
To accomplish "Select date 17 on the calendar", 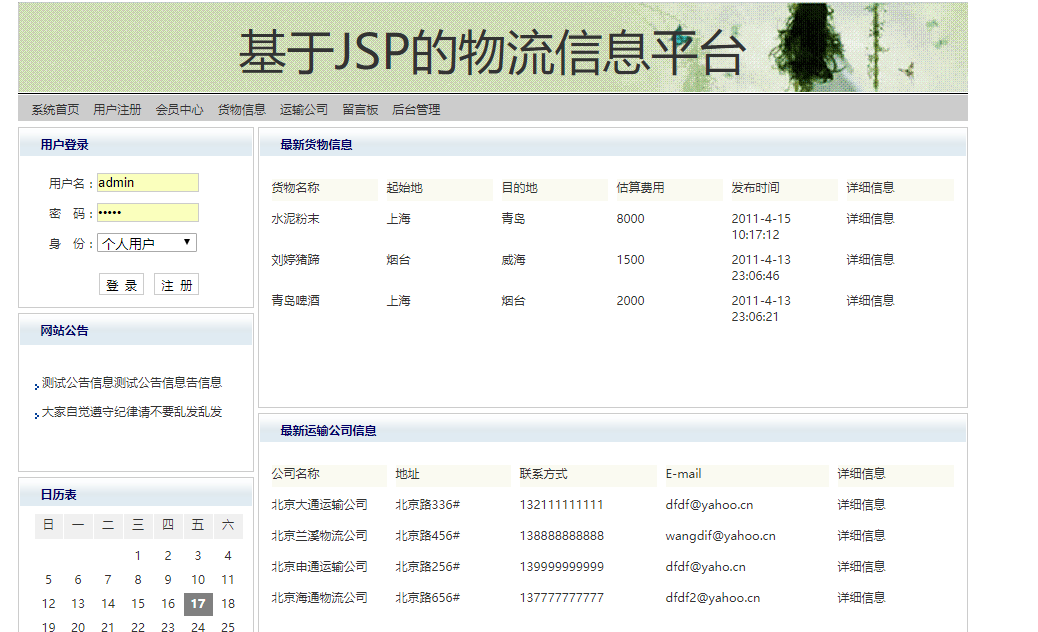I will 198,603.
